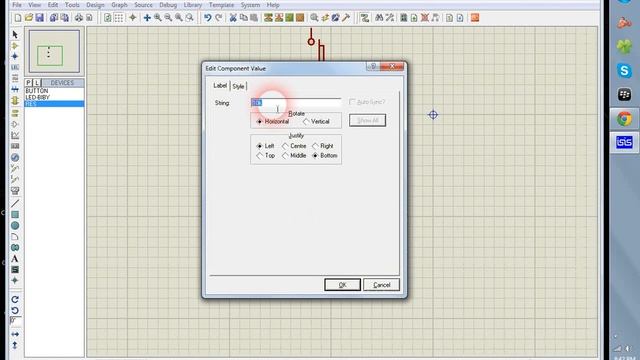Select the Junction Dot tool
Viewport: 640px width, 360px height.
tap(15, 56)
